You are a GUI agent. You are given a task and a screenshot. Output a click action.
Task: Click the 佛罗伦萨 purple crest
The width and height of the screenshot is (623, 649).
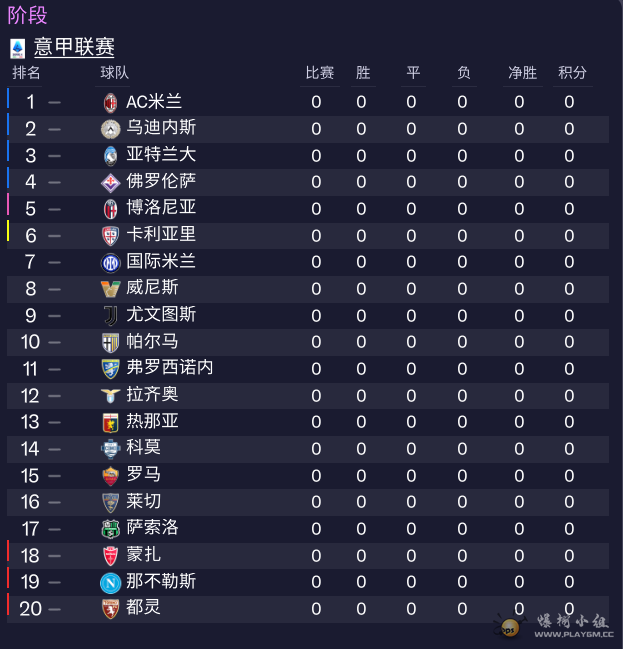tap(111, 183)
